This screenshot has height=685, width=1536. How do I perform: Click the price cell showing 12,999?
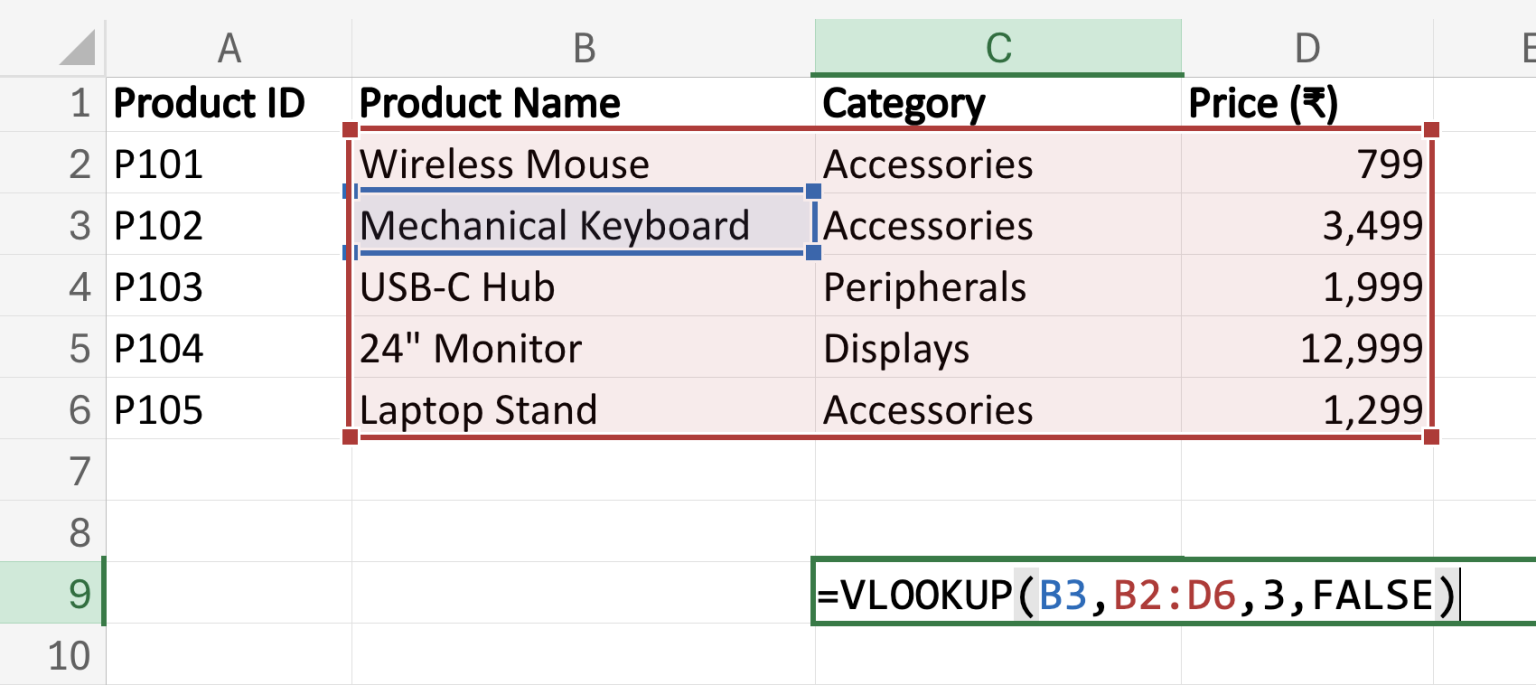[1307, 348]
